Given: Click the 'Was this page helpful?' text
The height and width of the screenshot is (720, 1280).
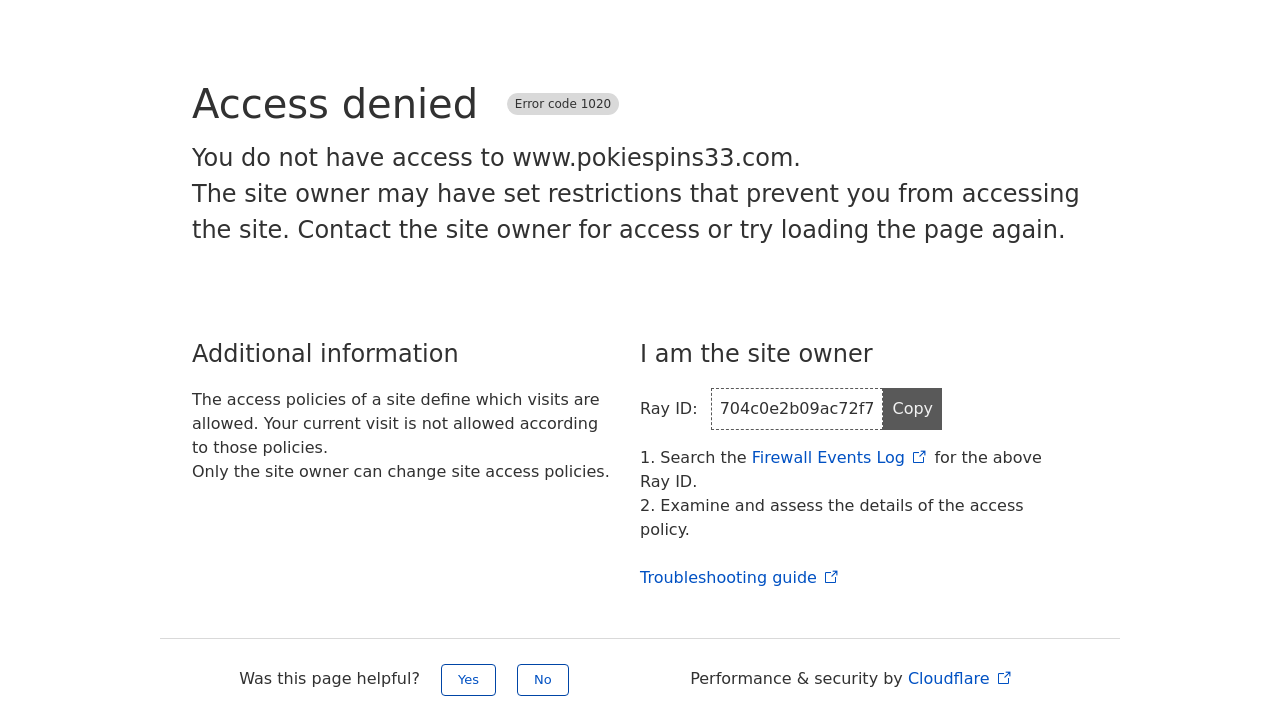Looking at the screenshot, I should [329, 679].
